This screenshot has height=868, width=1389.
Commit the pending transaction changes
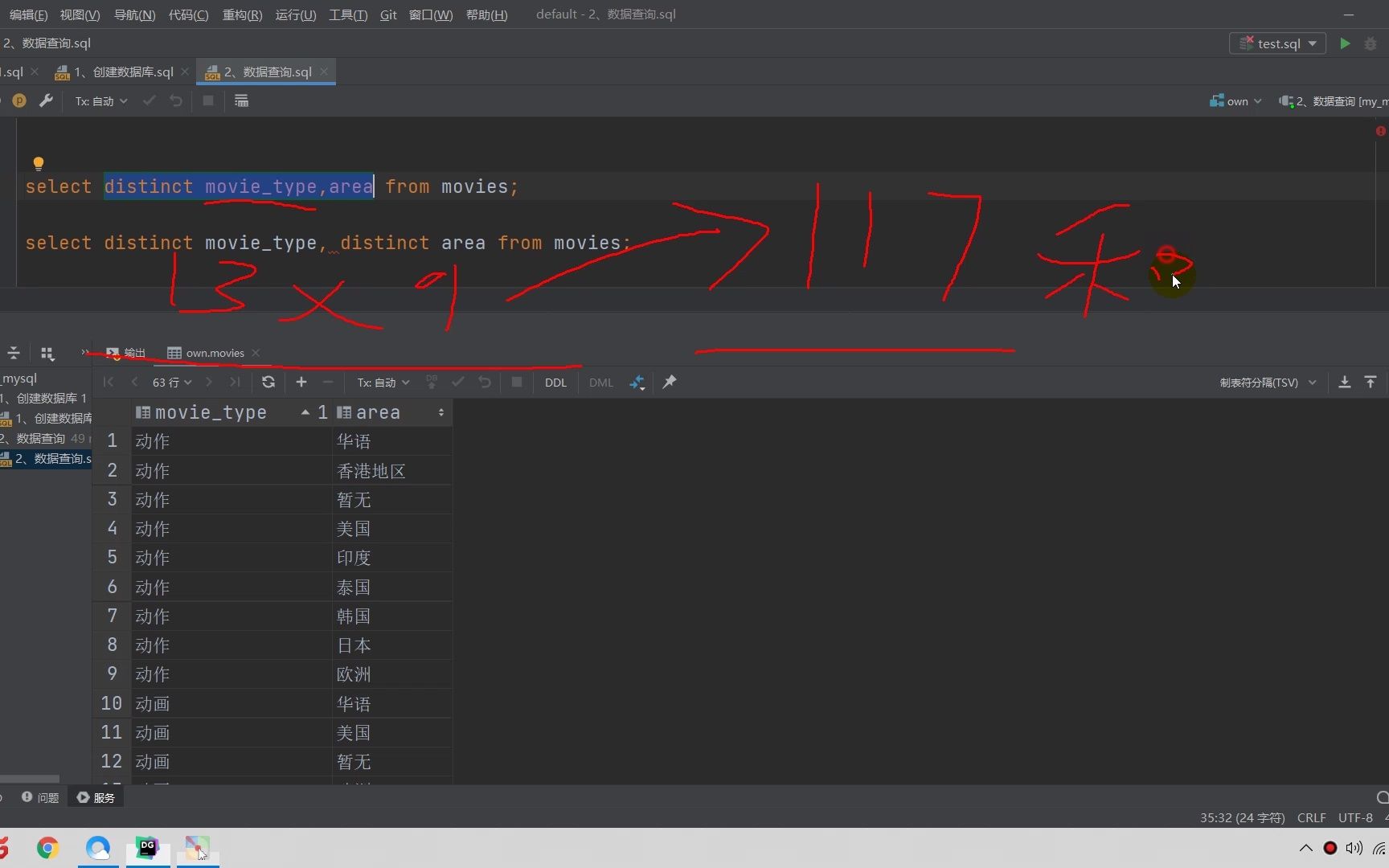tap(457, 382)
